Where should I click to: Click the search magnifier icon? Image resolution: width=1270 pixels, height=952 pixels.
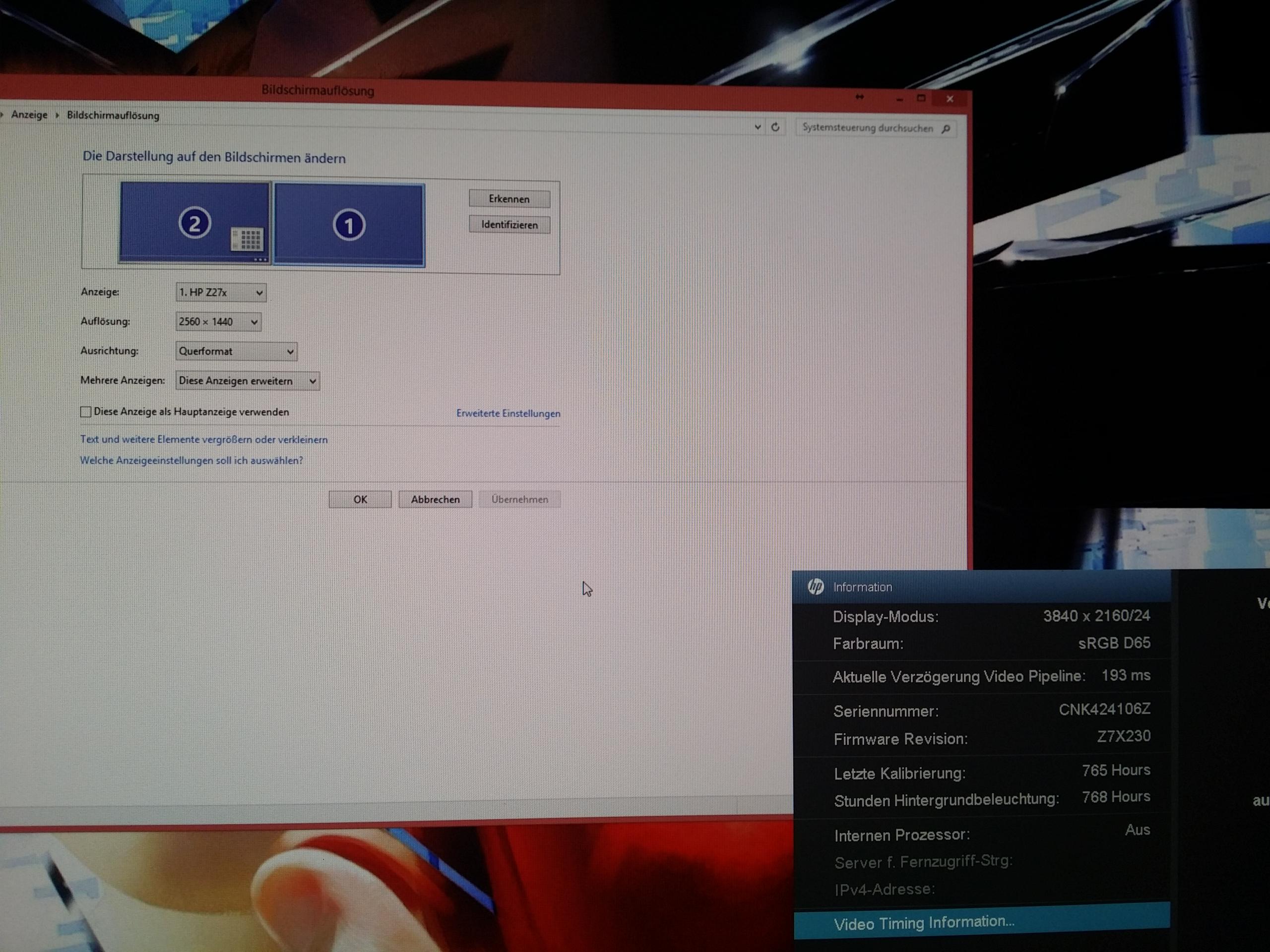tap(946, 128)
